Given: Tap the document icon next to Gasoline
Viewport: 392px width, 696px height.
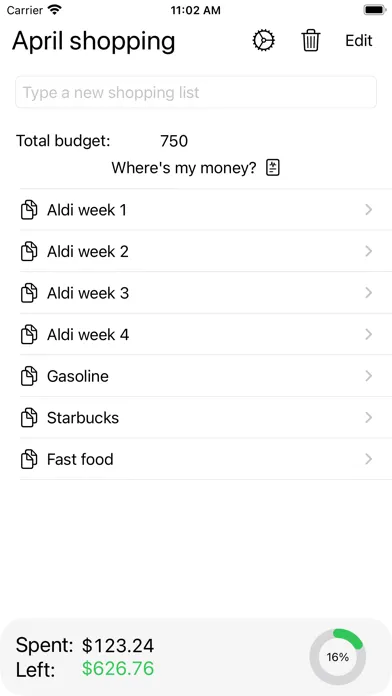Looking at the screenshot, I should click(x=29, y=376).
